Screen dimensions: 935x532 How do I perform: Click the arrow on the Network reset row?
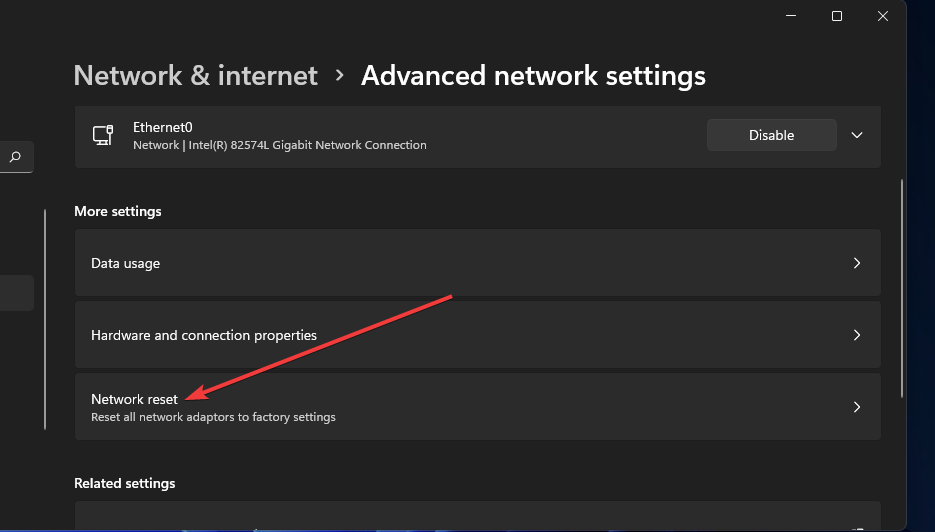click(x=857, y=407)
